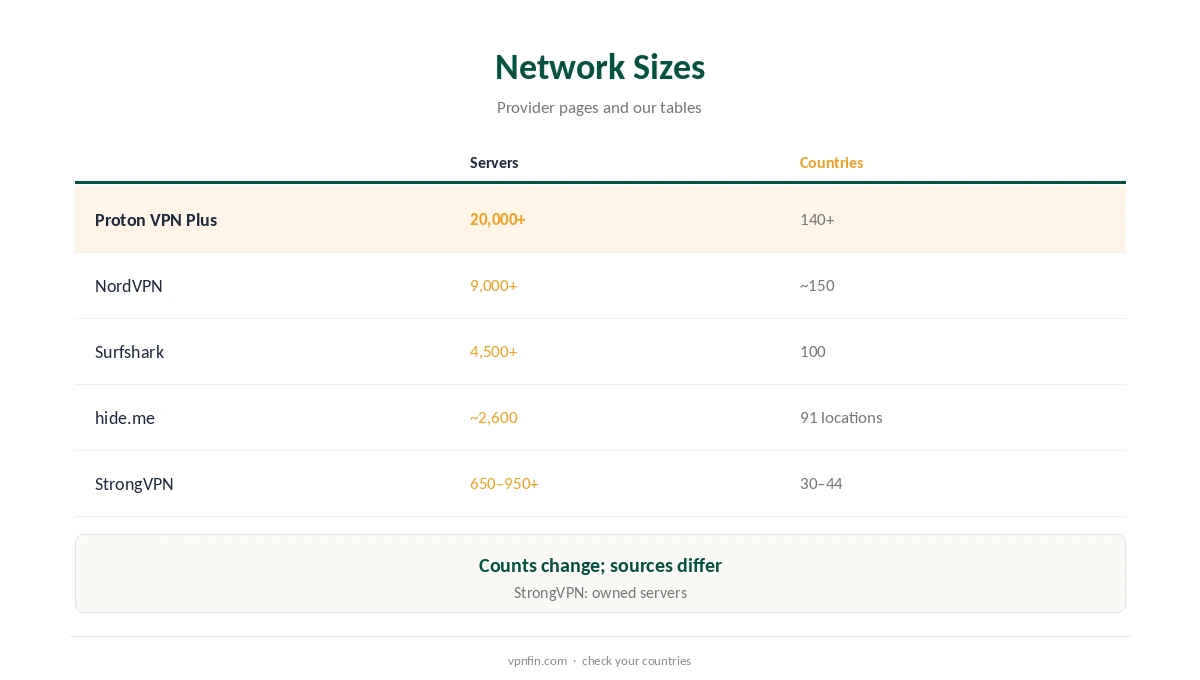1200x680 pixels.
Task: Click the StrongVPN: owned servers footnote
Action: click(x=600, y=592)
